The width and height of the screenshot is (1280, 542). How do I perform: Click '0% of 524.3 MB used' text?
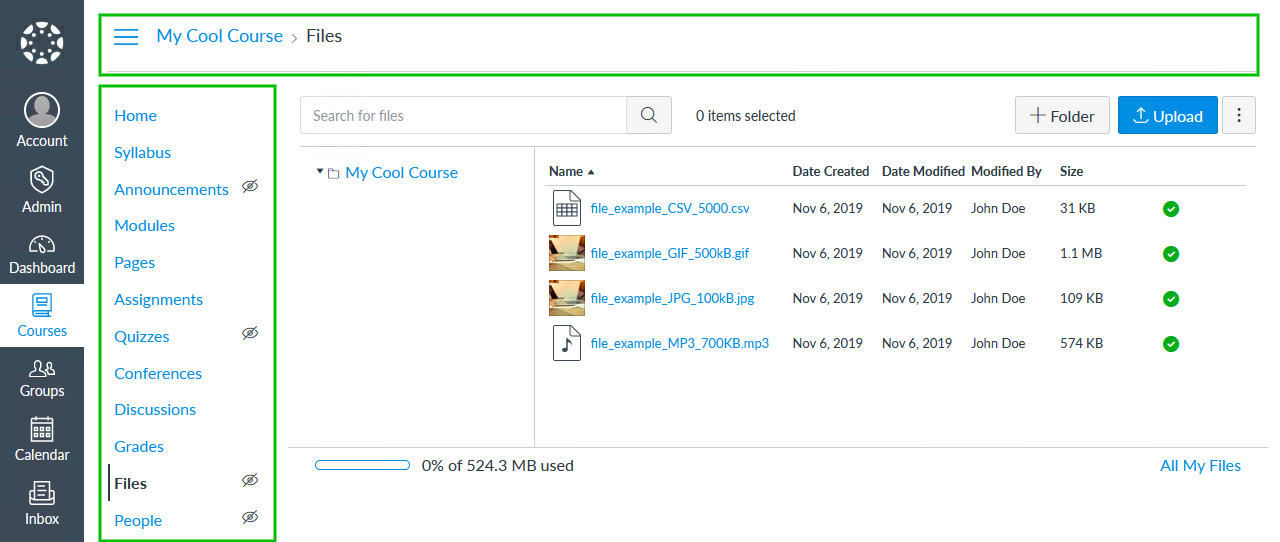click(x=498, y=465)
